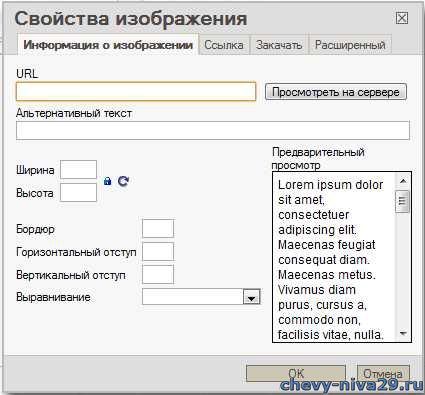Click the preview scrollbar down arrow
425x395 pixels.
[403, 333]
